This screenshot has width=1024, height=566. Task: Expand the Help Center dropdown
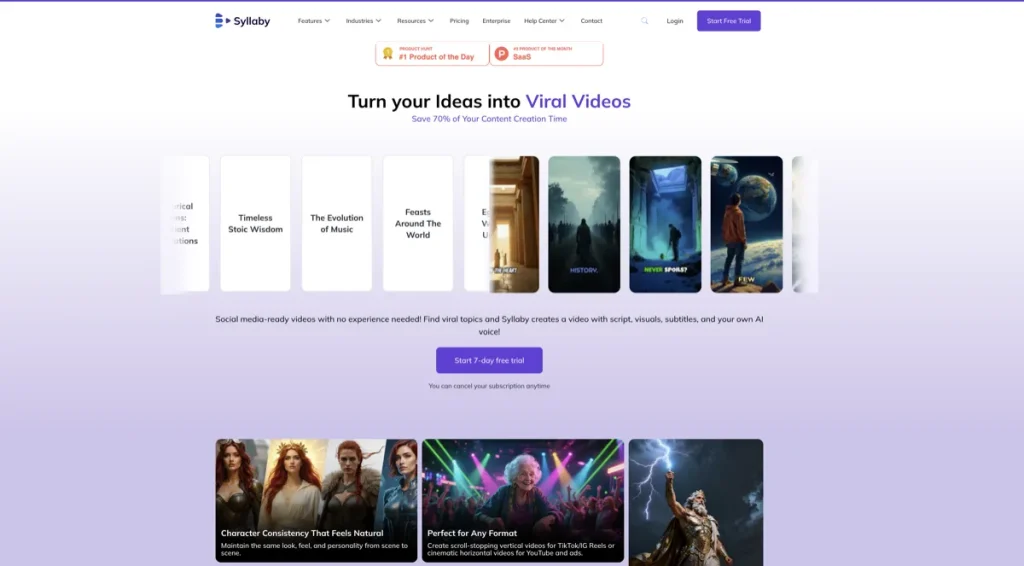pyautogui.click(x=545, y=21)
